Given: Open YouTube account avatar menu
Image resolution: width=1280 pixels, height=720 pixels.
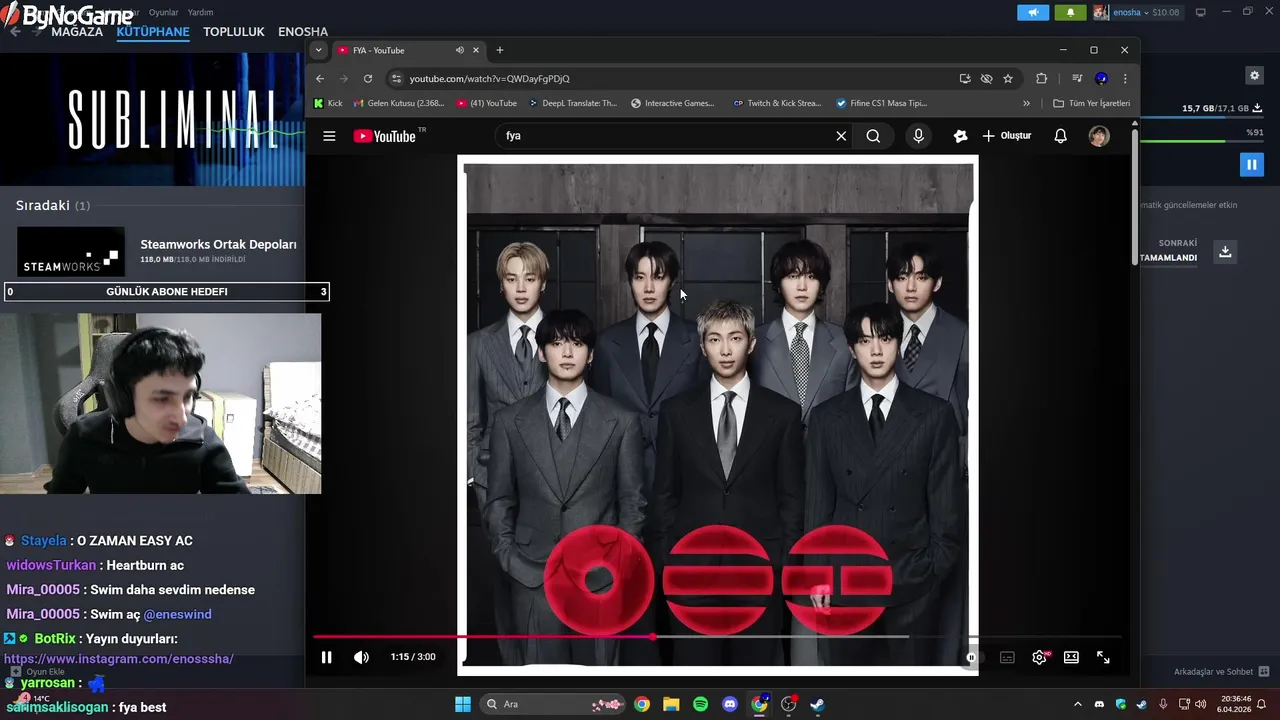Looking at the screenshot, I should [1099, 136].
